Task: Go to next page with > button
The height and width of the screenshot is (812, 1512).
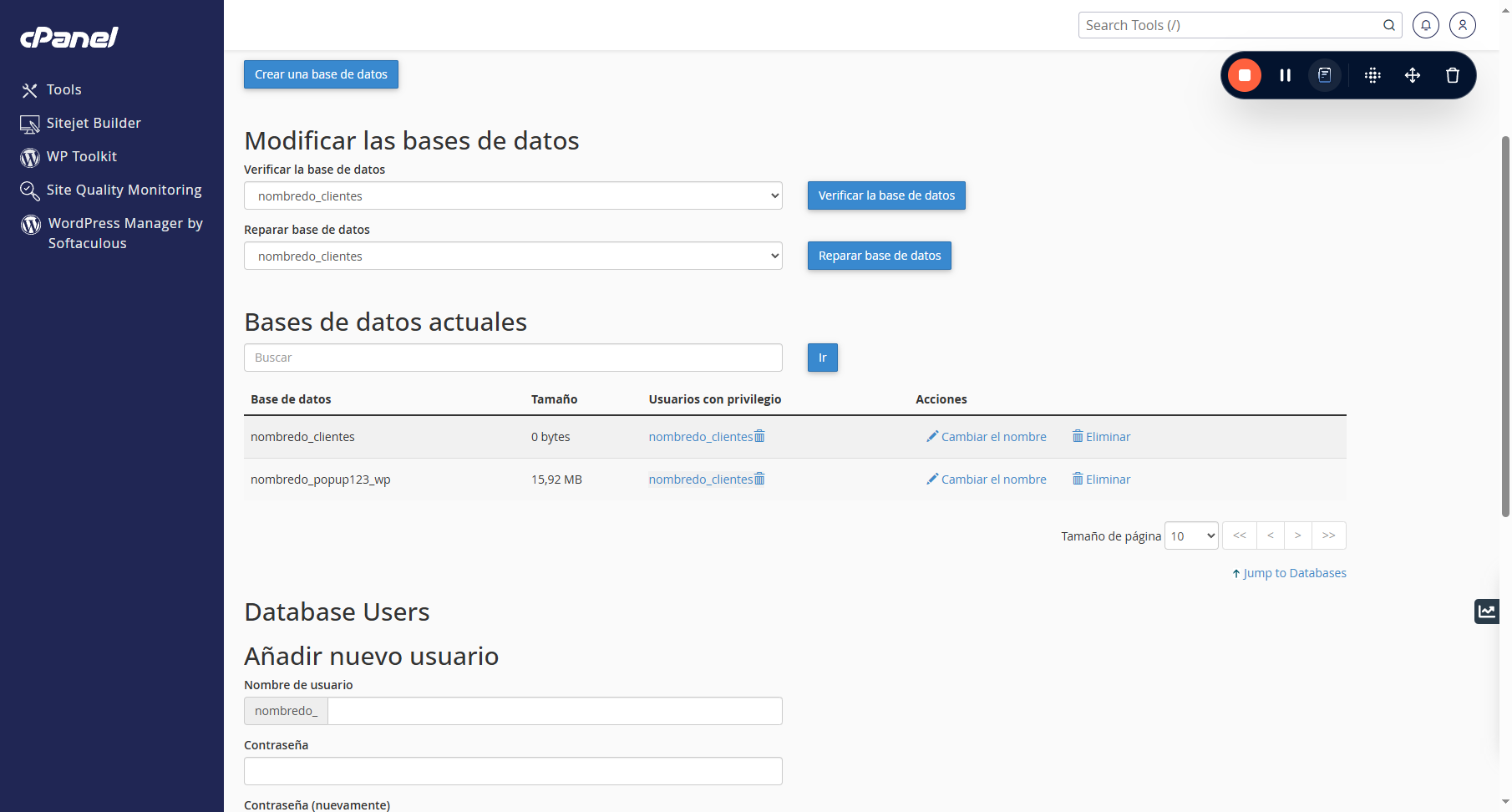Action: (x=1297, y=535)
